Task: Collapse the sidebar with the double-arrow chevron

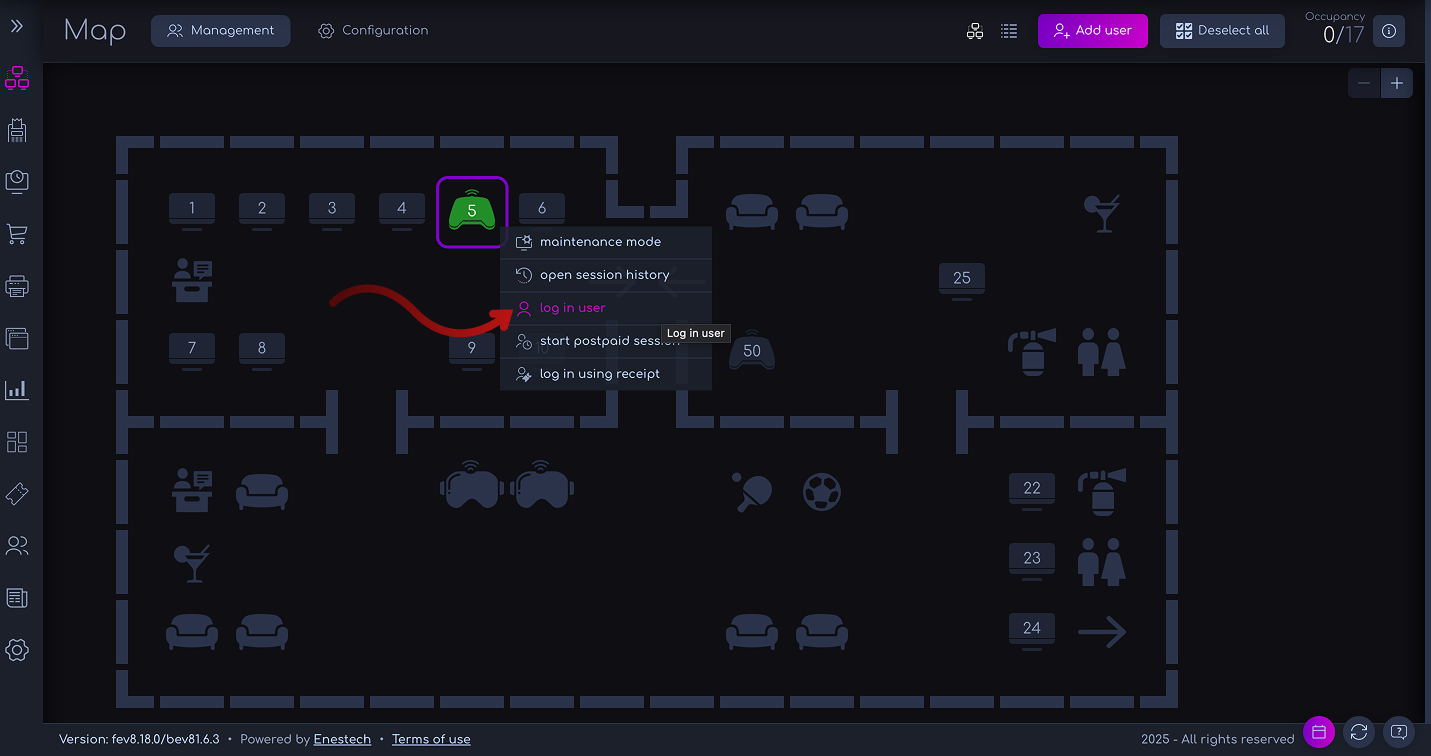Action: pyautogui.click(x=17, y=27)
